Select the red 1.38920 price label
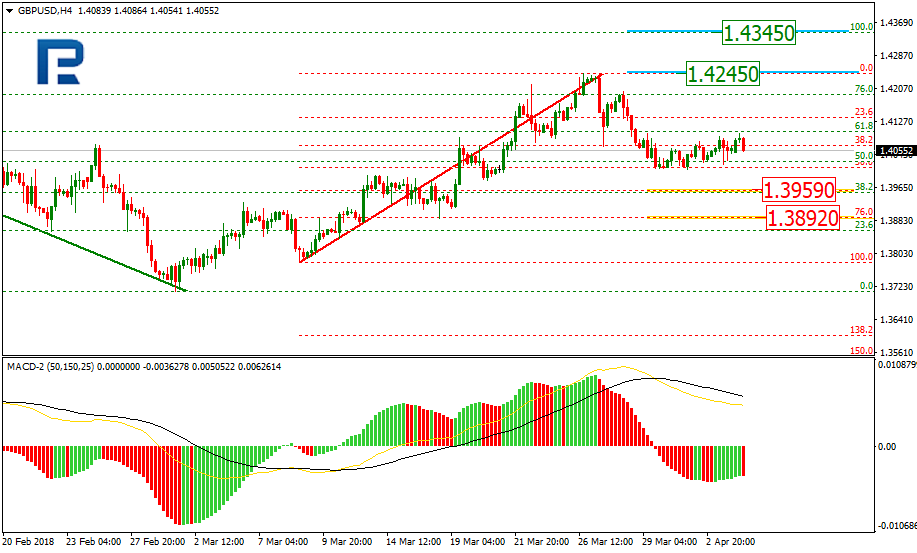Image resolution: width=917 pixels, height=553 pixels. click(x=801, y=217)
